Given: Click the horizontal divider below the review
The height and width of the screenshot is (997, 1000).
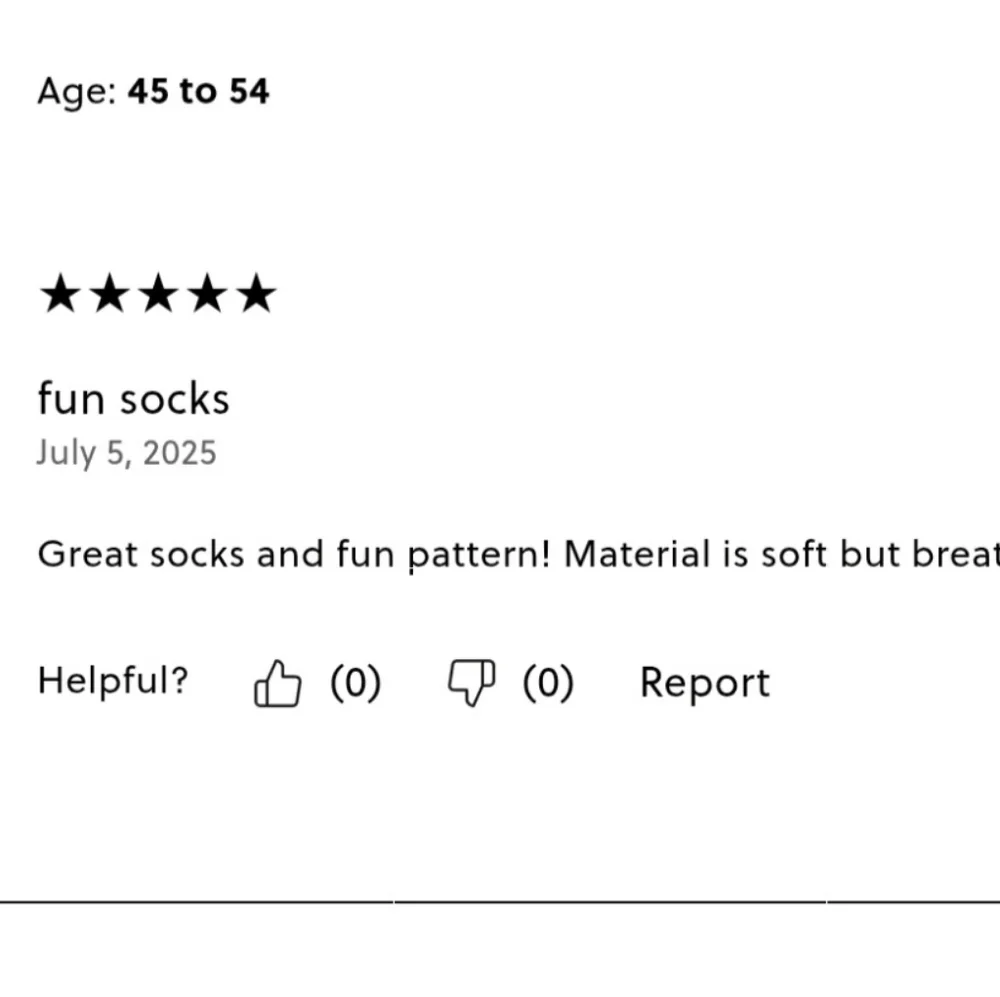Looking at the screenshot, I should [x=500, y=902].
